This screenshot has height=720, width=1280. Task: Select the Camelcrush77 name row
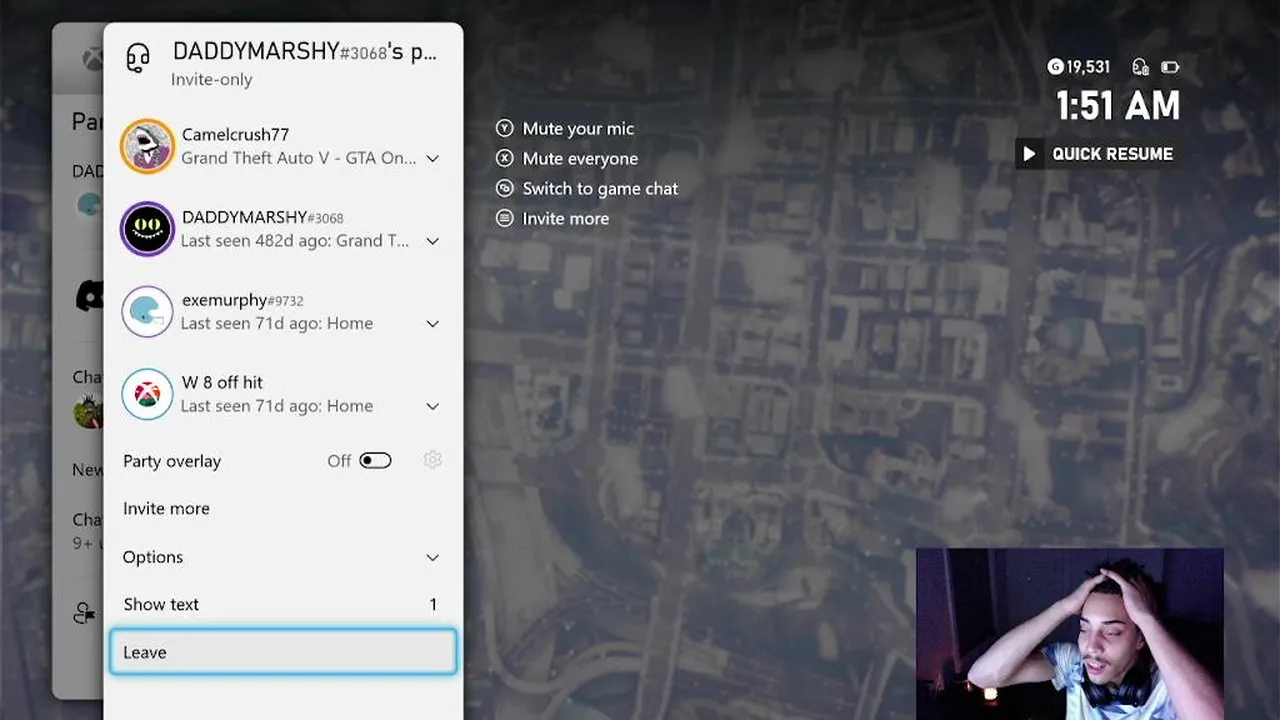pyautogui.click(x=235, y=135)
